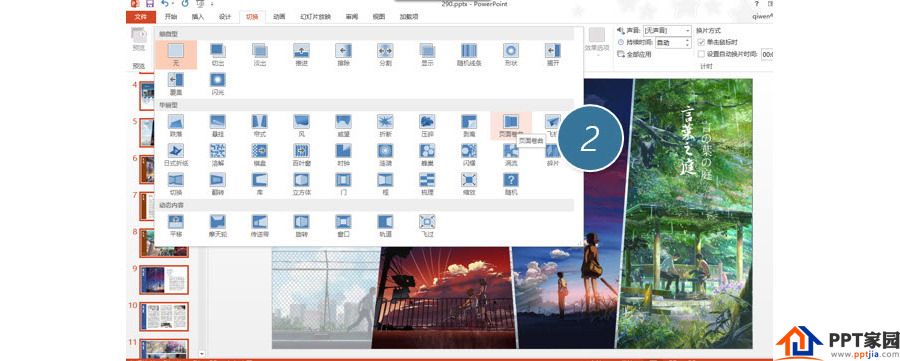Apply the Reveal (显示) transition
This screenshot has height=361, width=900.
pos(427,55)
